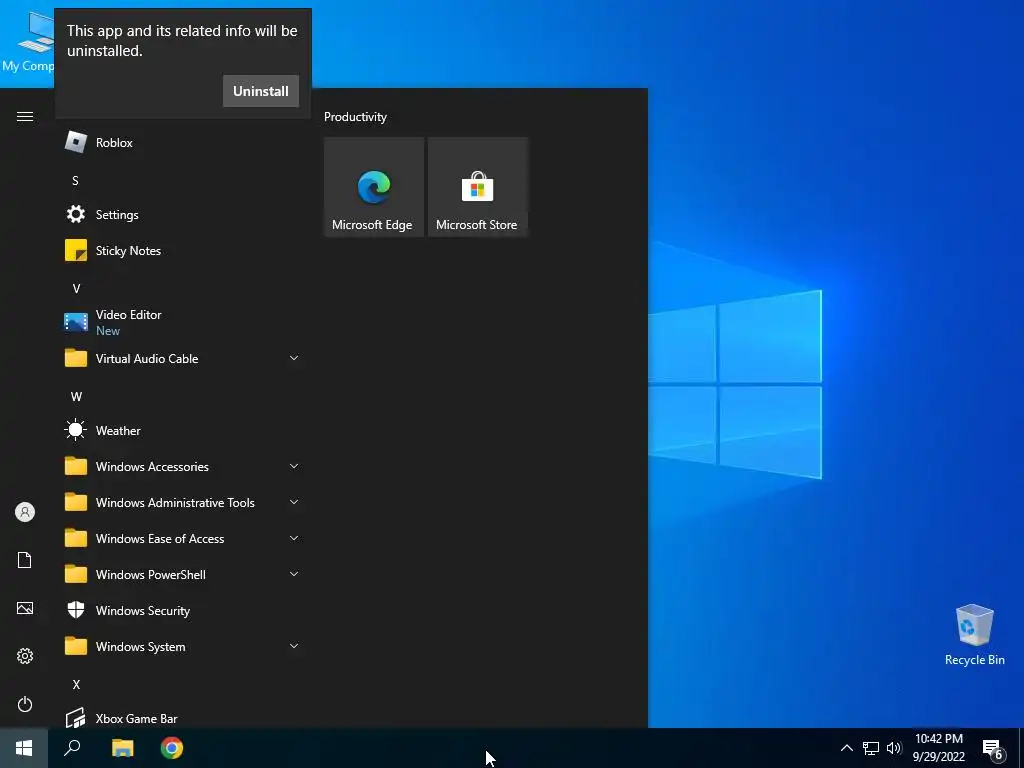Jump to letter V section
1024x768 pixels.
point(76,289)
